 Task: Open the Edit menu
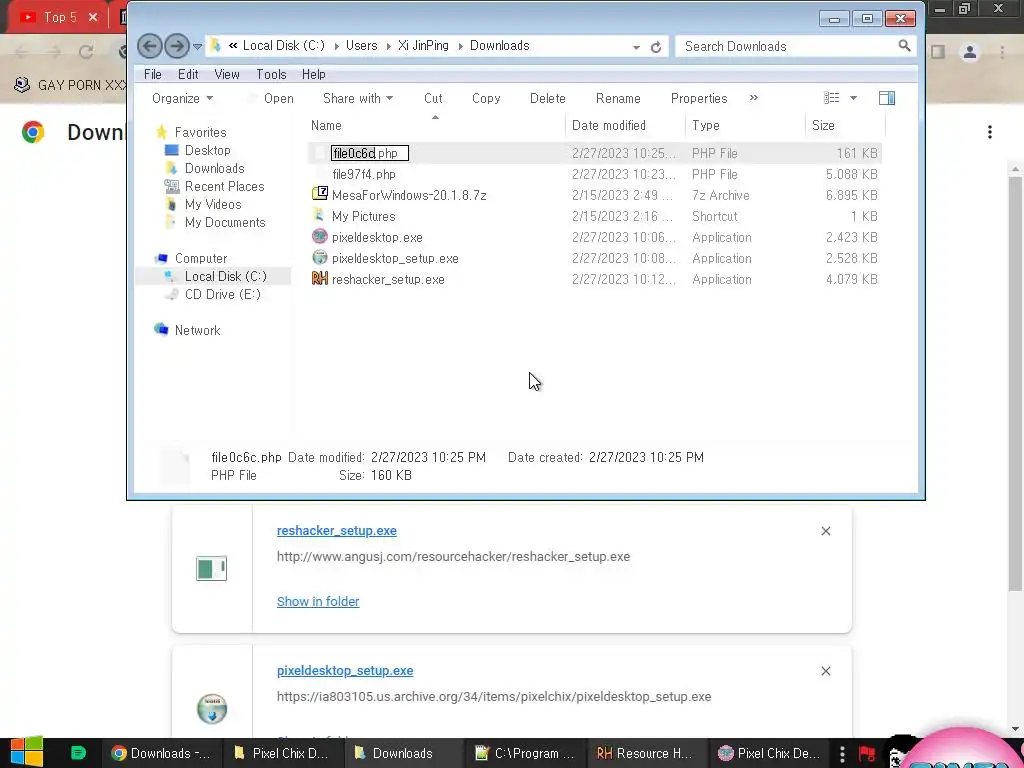pos(188,74)
